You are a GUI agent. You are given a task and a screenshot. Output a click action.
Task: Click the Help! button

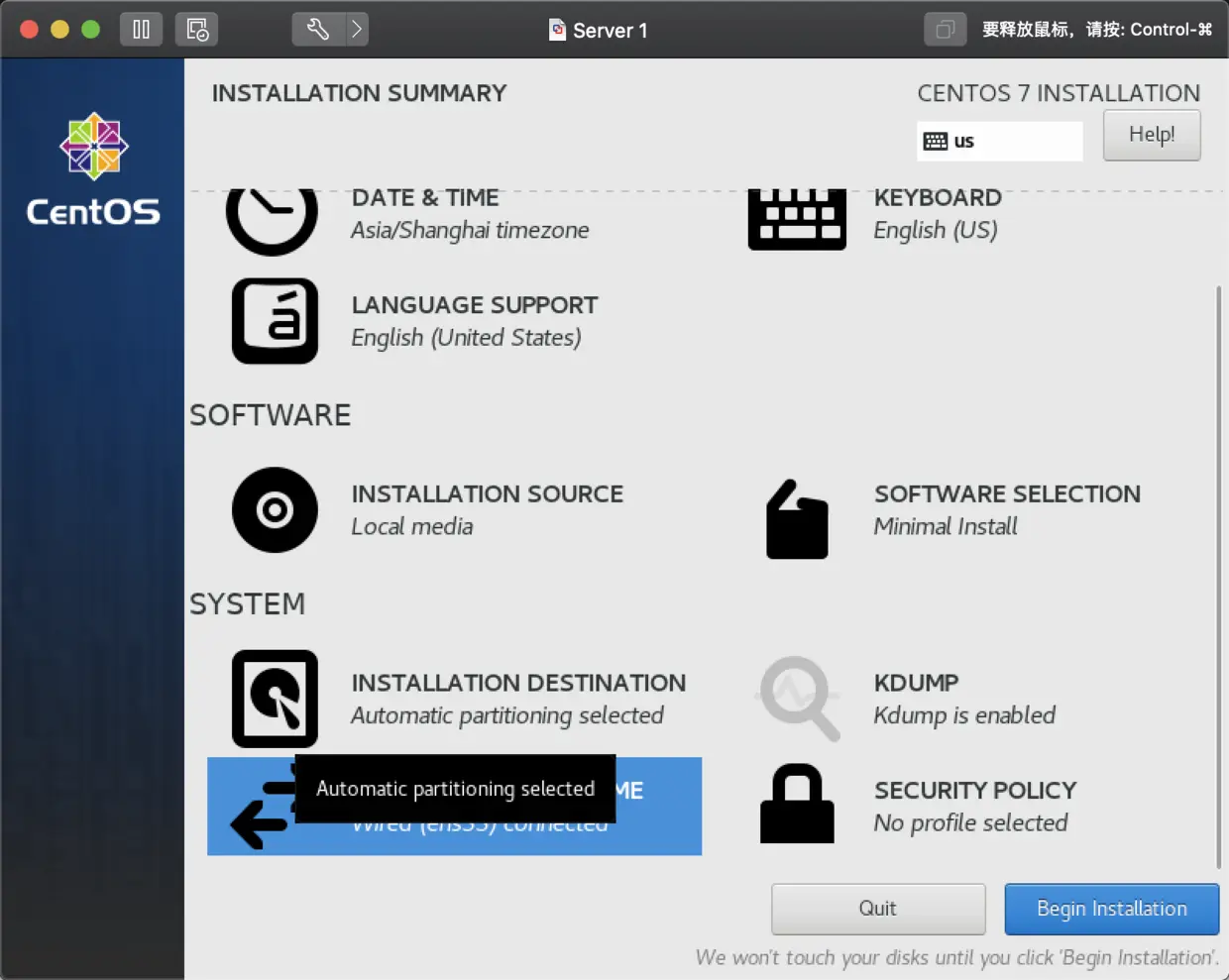(x=1152, y=135)
